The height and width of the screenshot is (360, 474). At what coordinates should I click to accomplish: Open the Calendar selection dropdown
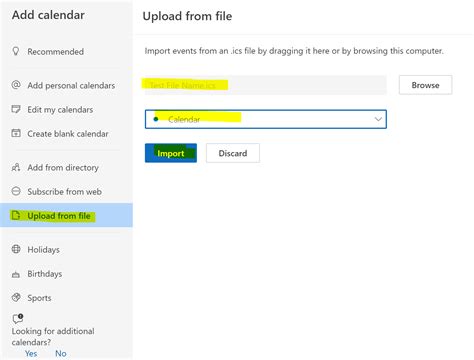(x=266, y=119)
